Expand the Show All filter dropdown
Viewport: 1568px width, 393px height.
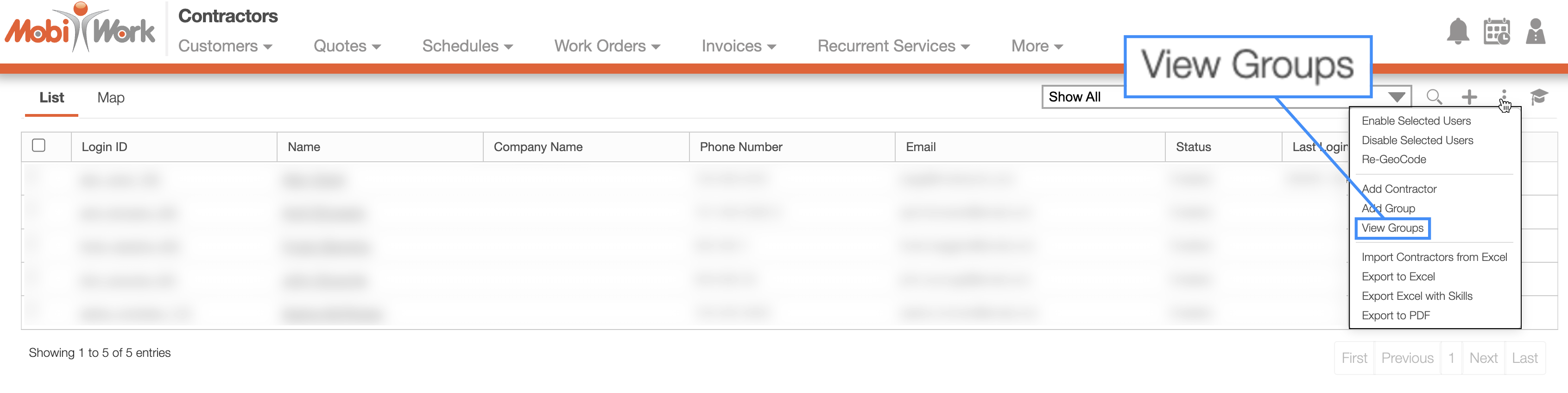click(1226, 97)
